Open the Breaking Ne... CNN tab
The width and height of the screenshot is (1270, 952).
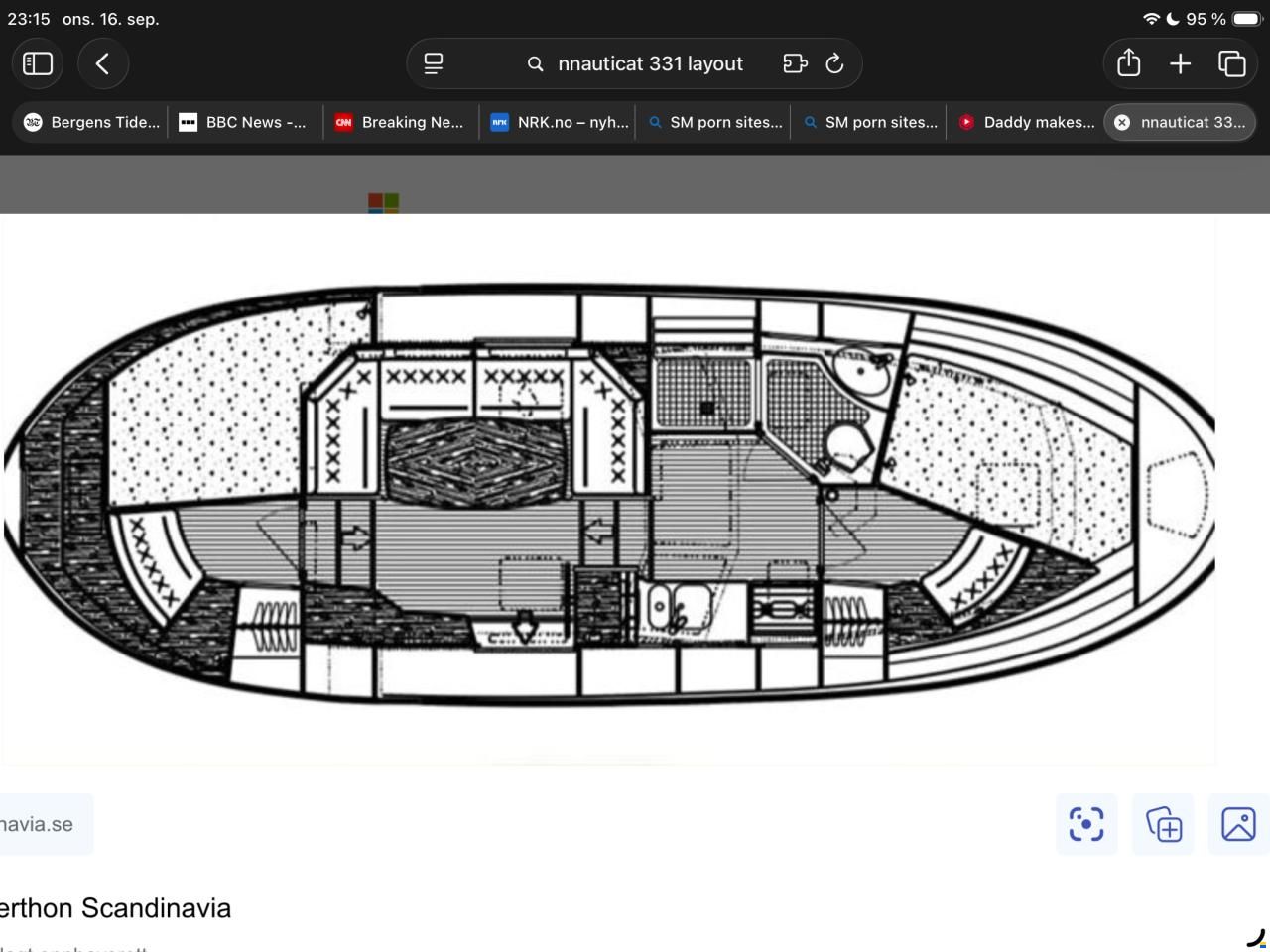(400, 122)
